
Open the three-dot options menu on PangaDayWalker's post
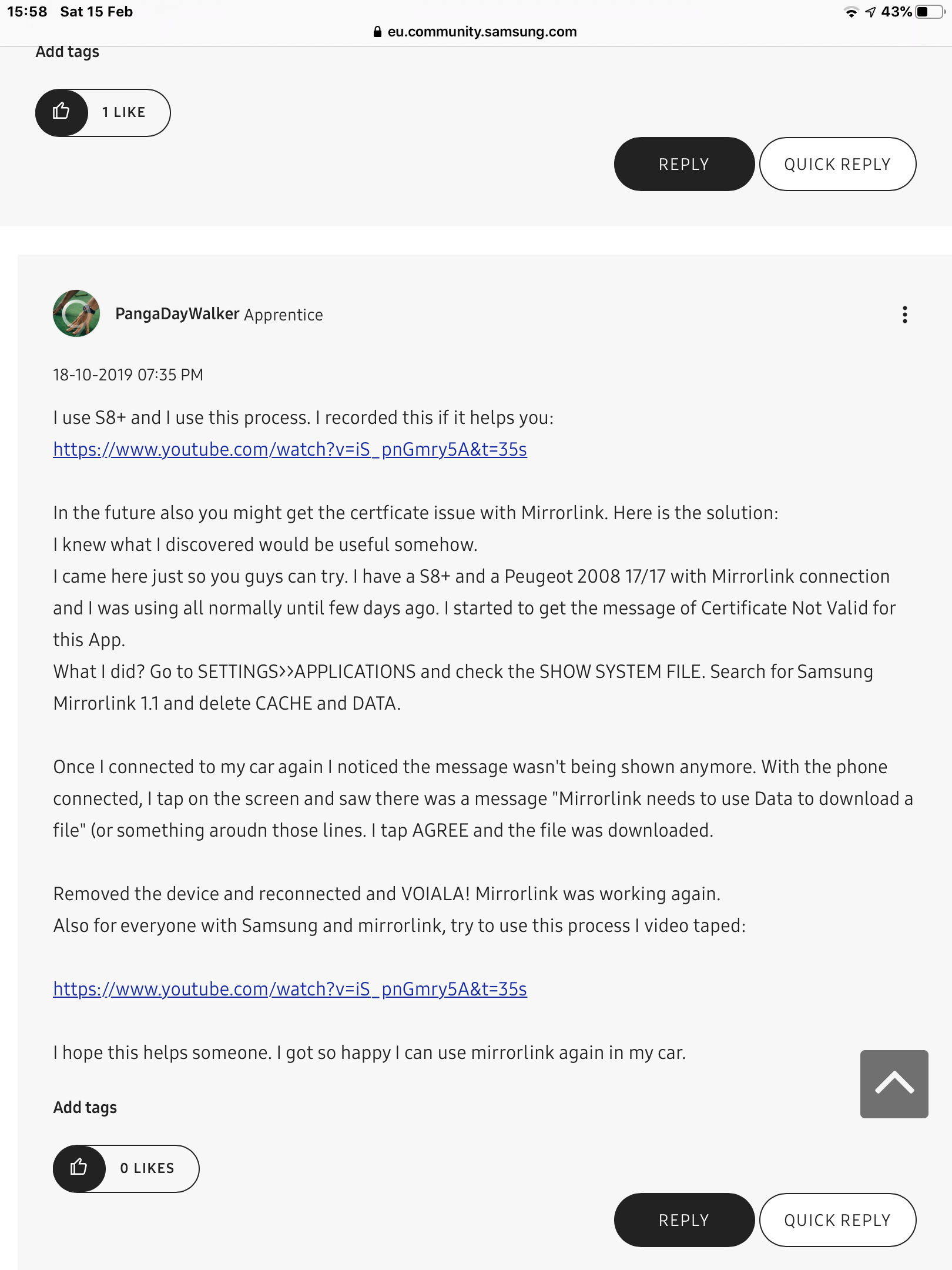[904, 315]
